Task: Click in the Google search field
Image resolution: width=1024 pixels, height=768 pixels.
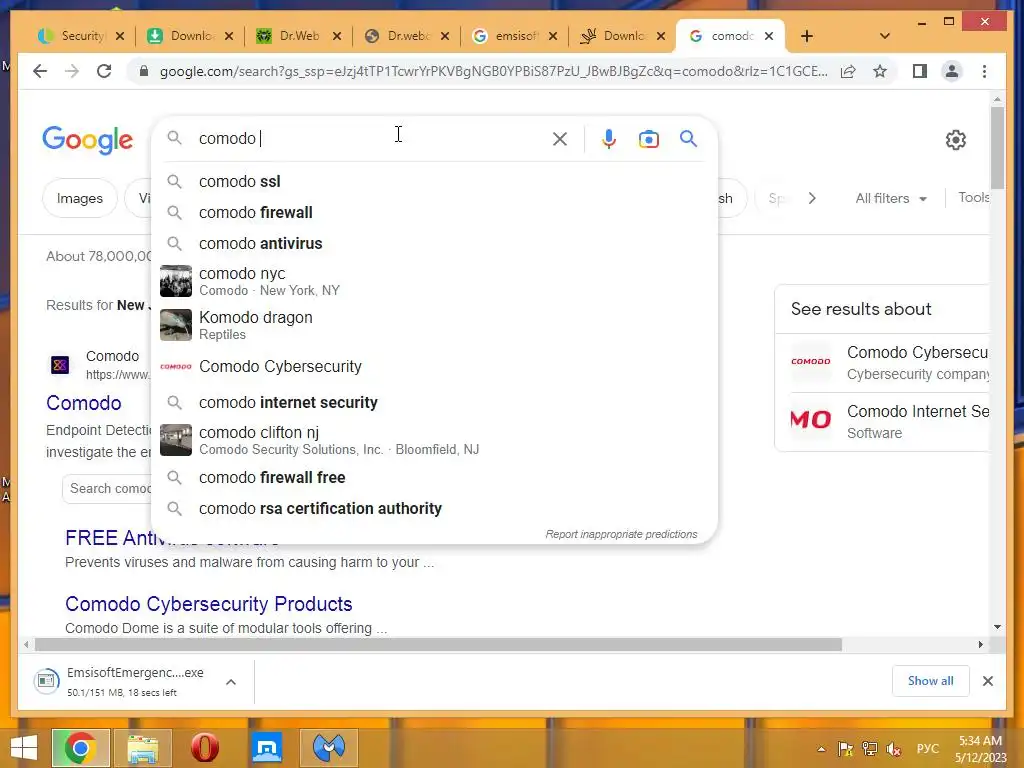Action: [x=372, y=138]
